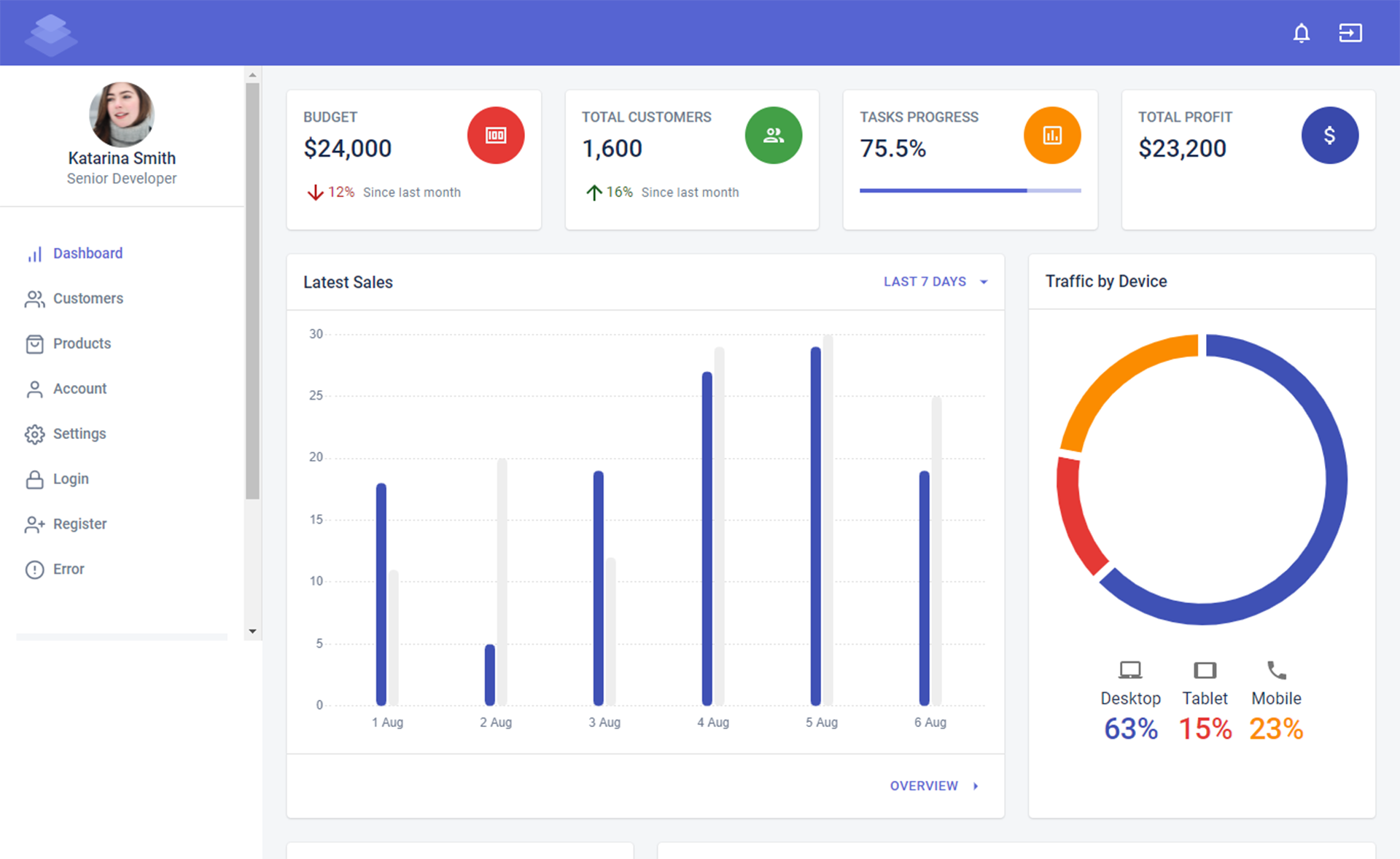Click the Customers sidebar icon
This screenshot has height=859, width=1400.
[x=34, y=298]
